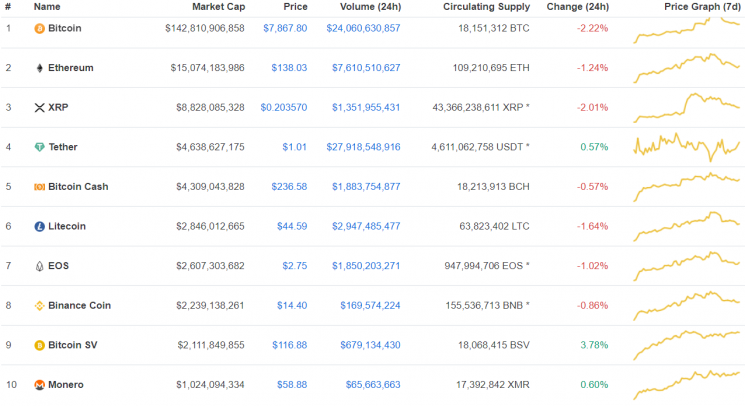Open Binance Coin volume $169,574,224
The height and width of the screenshot is (406, 745).
coord(370,306)
